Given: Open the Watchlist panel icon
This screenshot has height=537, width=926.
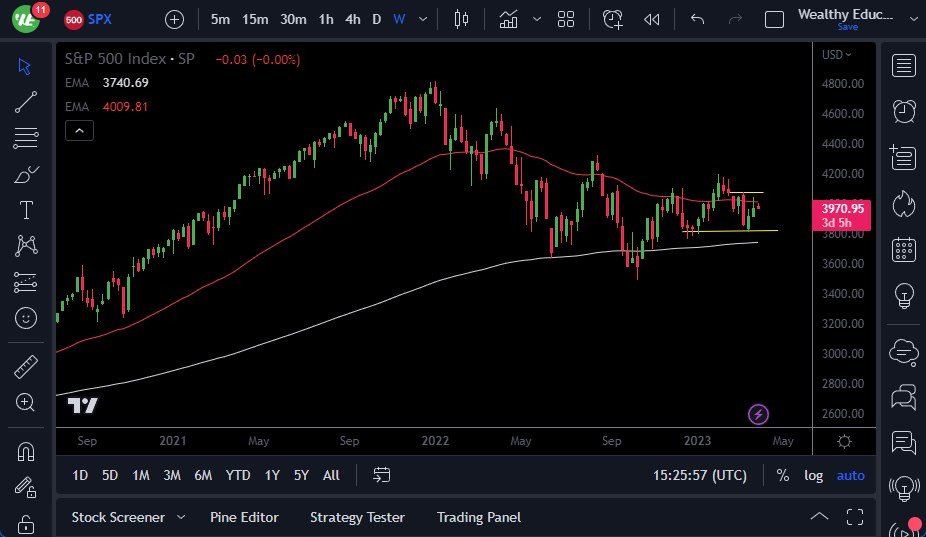Looking at the screenshot, I should click(904, 66).
